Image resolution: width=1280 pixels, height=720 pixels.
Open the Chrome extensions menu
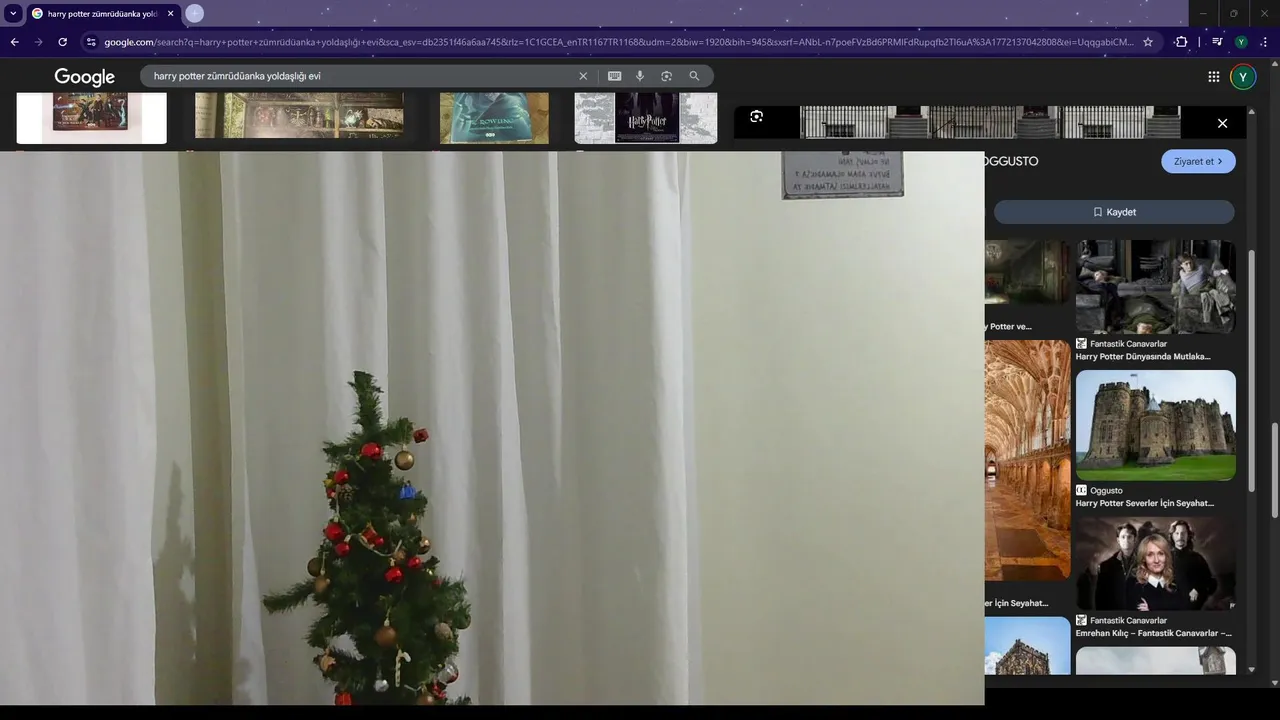click(1181, 42)
